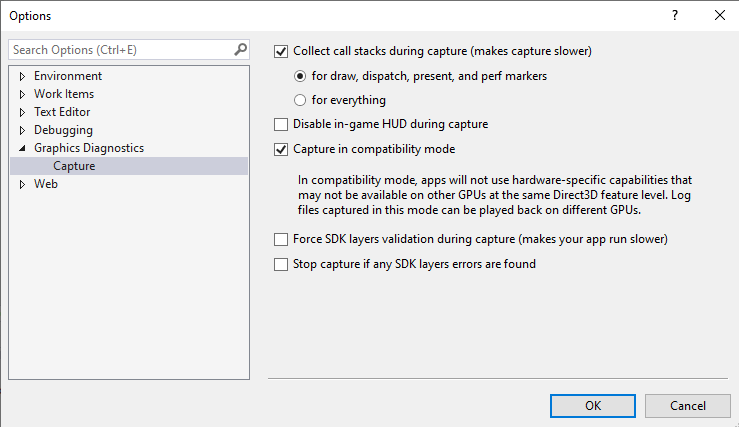739x427 pixels.
Task: Click the Help question mark icon
Action: point(673,15)
